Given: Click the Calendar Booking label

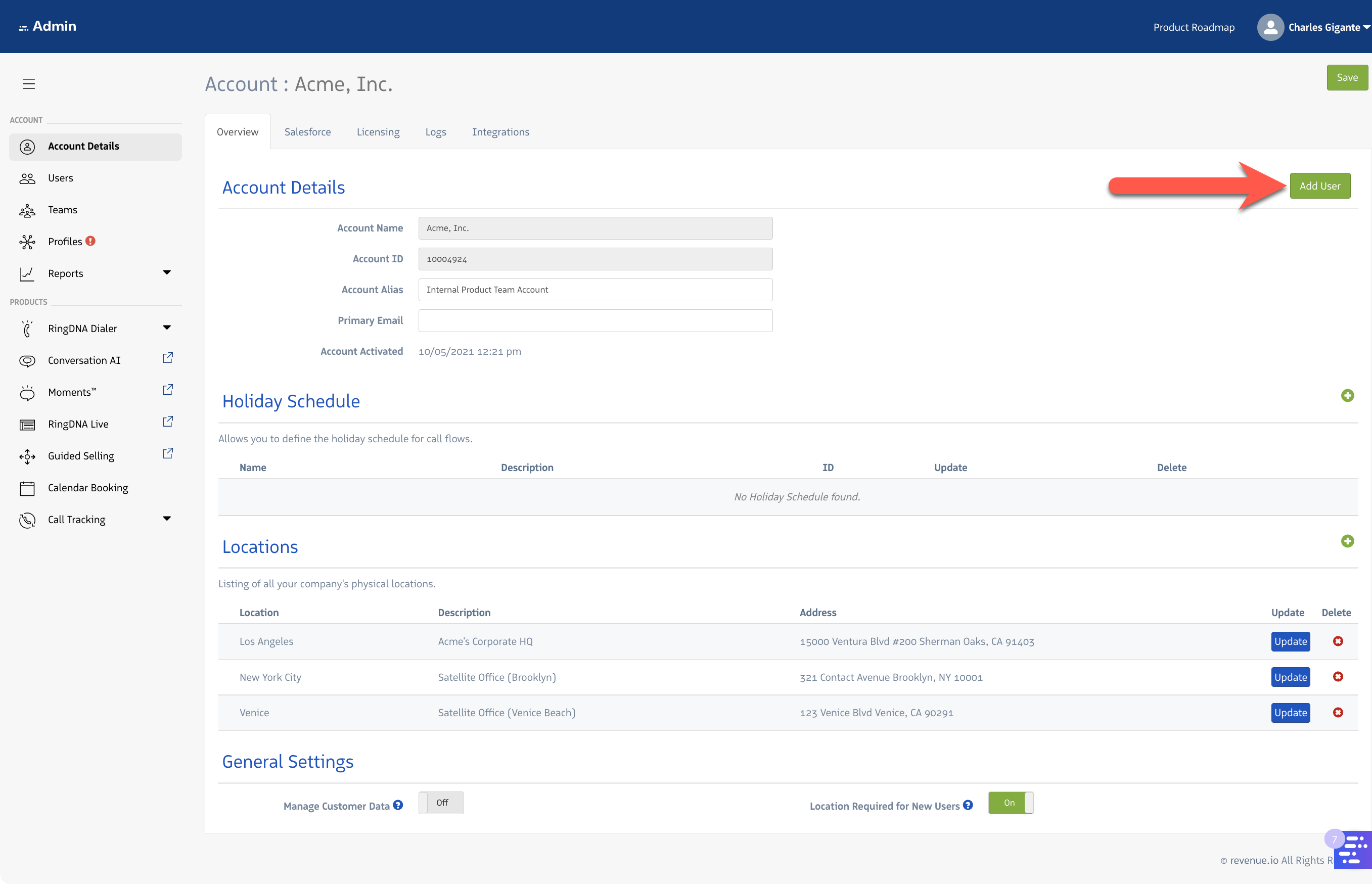Looking at the screenshot, I should coord(88,488).
